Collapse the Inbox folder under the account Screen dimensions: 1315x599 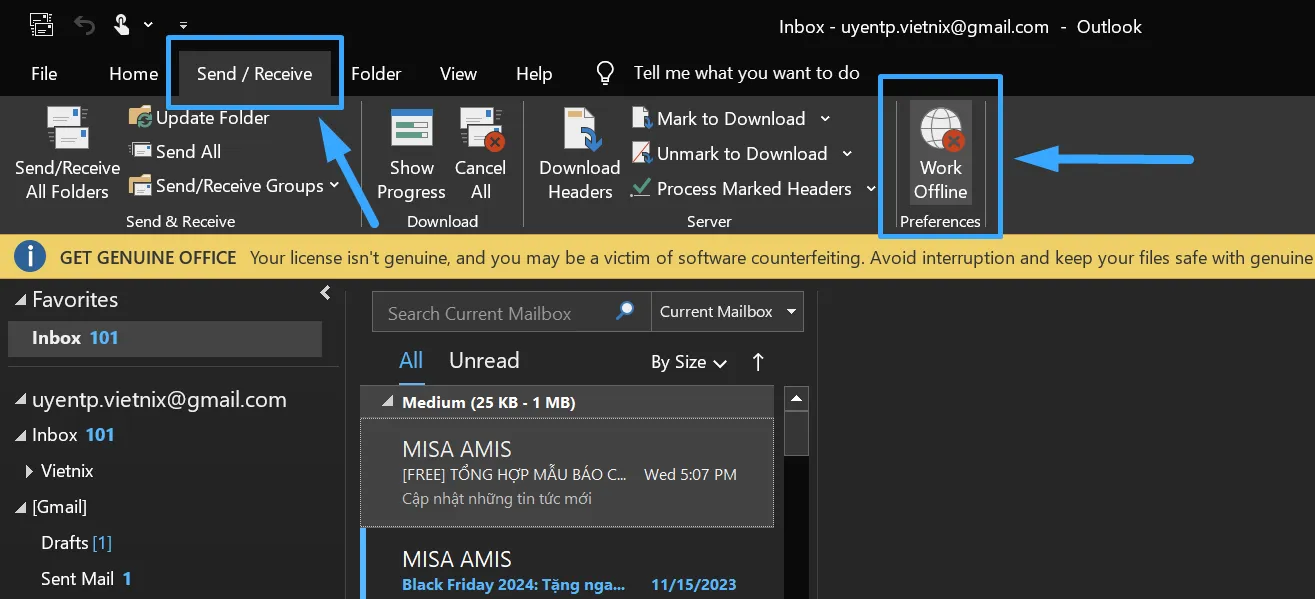pyautogui.click(x=21, y=436)
